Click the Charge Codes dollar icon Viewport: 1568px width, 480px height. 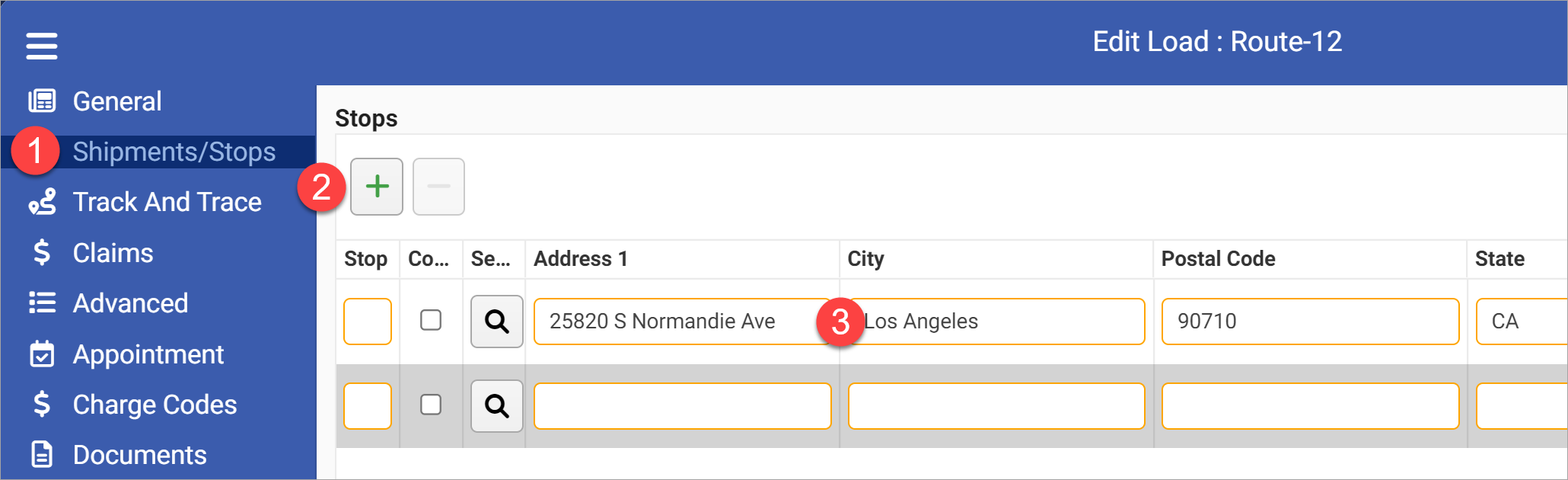pos(41,404)
